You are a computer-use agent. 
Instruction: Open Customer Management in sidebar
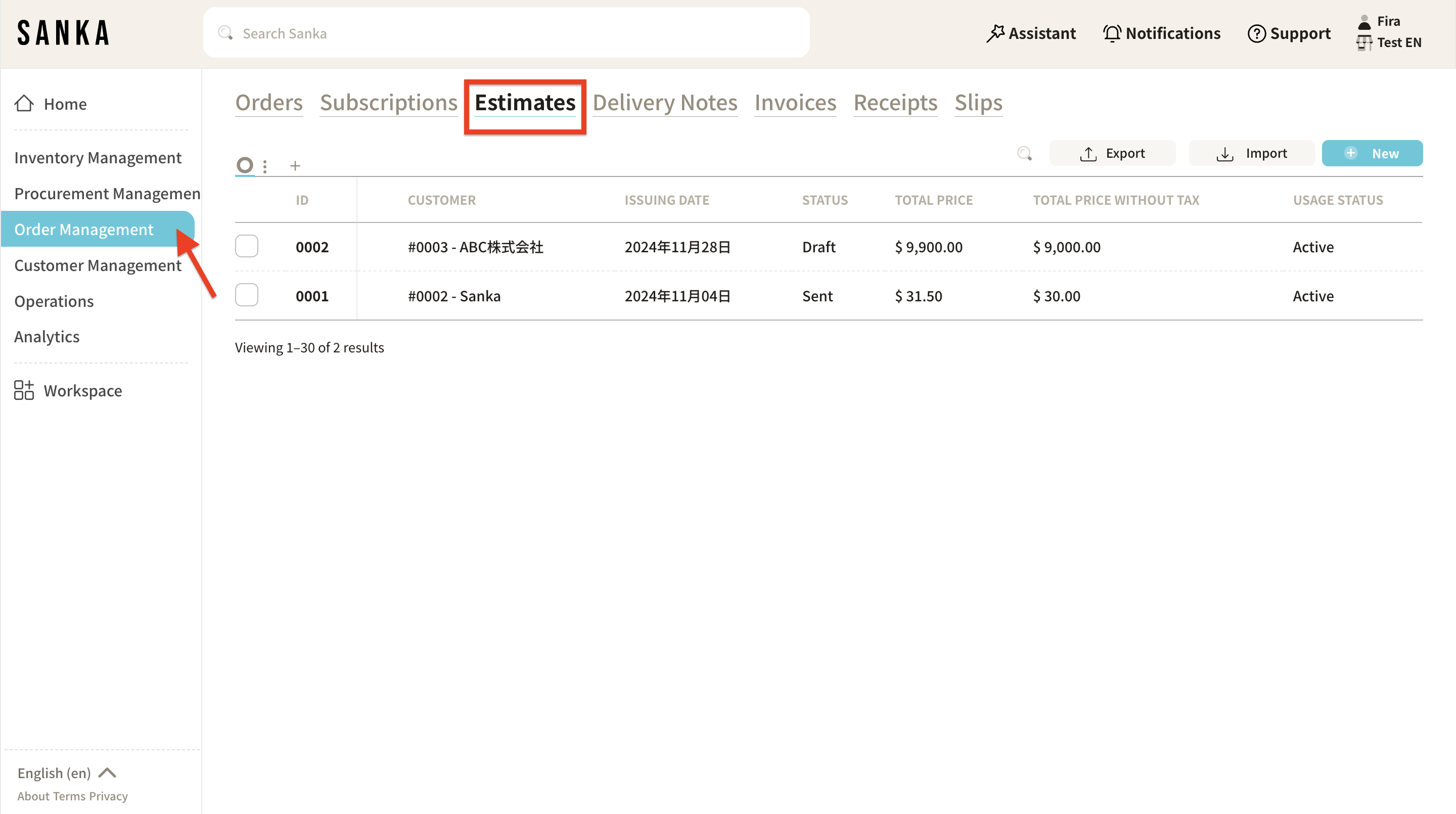click(x=98, y=265)
